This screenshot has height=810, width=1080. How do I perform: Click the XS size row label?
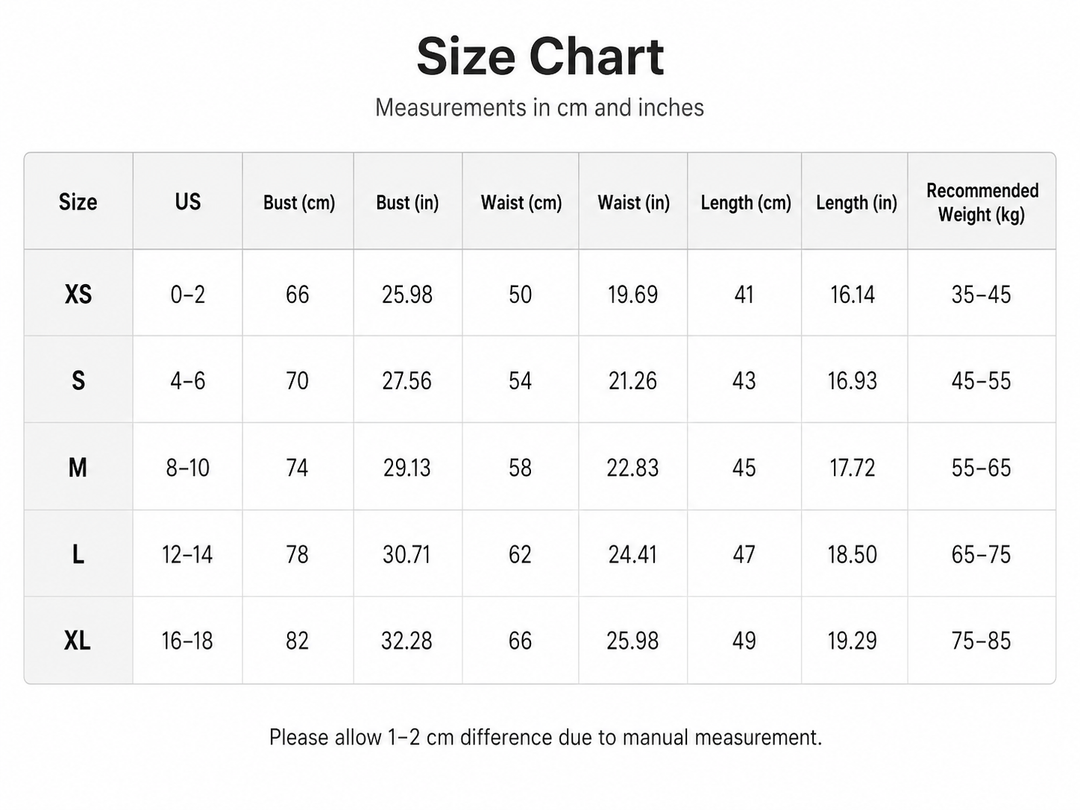click(x=78, y=295)
